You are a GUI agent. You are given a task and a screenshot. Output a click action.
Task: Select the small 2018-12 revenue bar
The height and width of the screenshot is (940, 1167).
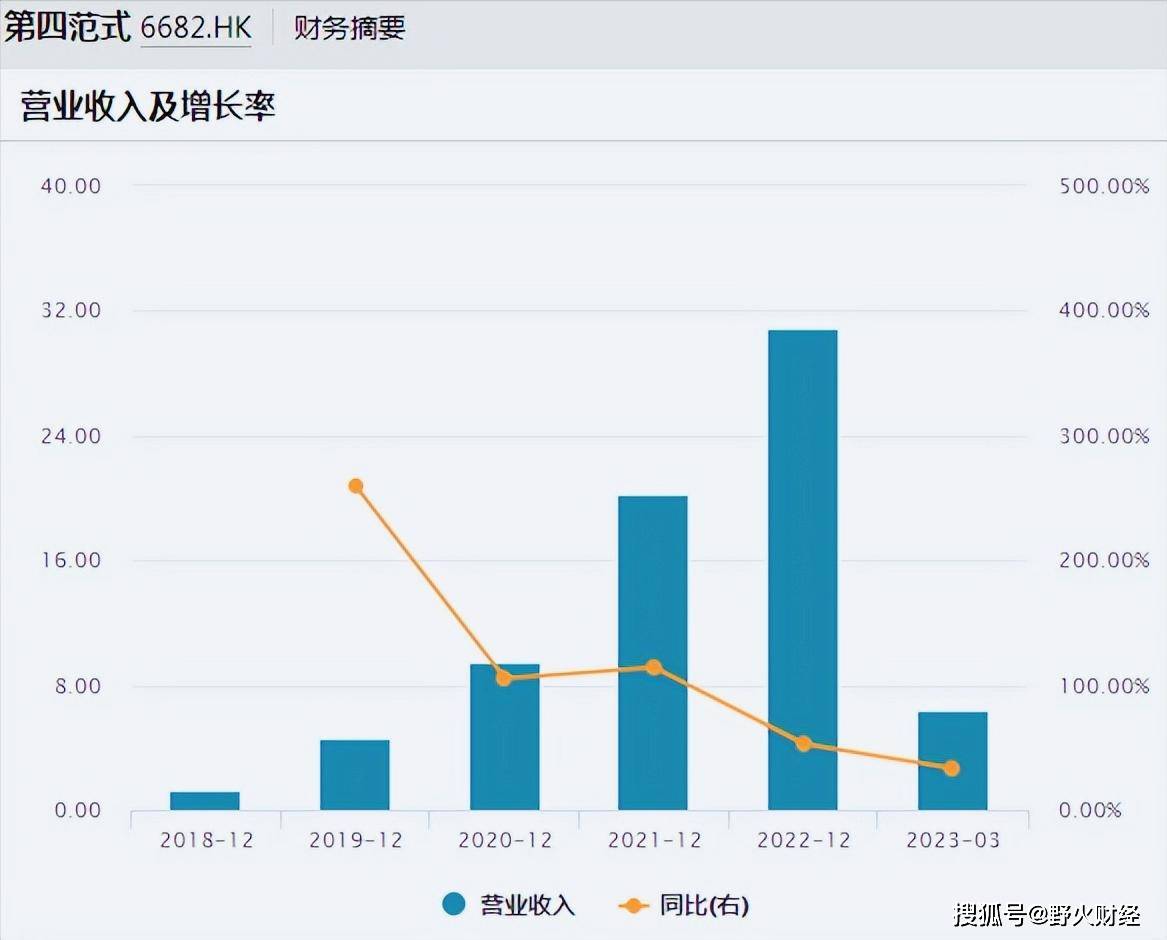[205, 801]
